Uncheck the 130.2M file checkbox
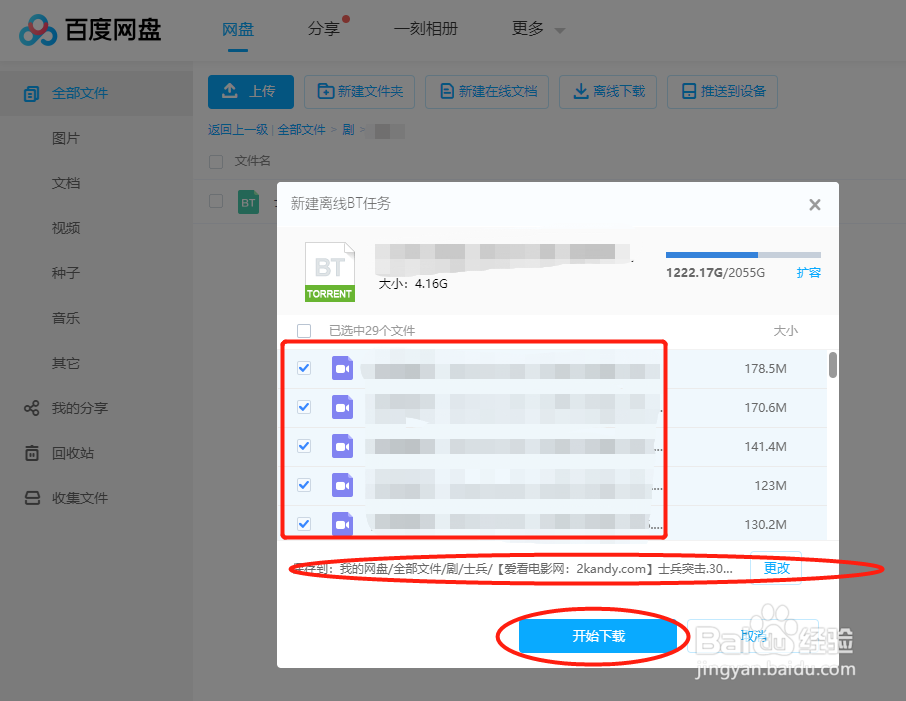 coord(304,524)
